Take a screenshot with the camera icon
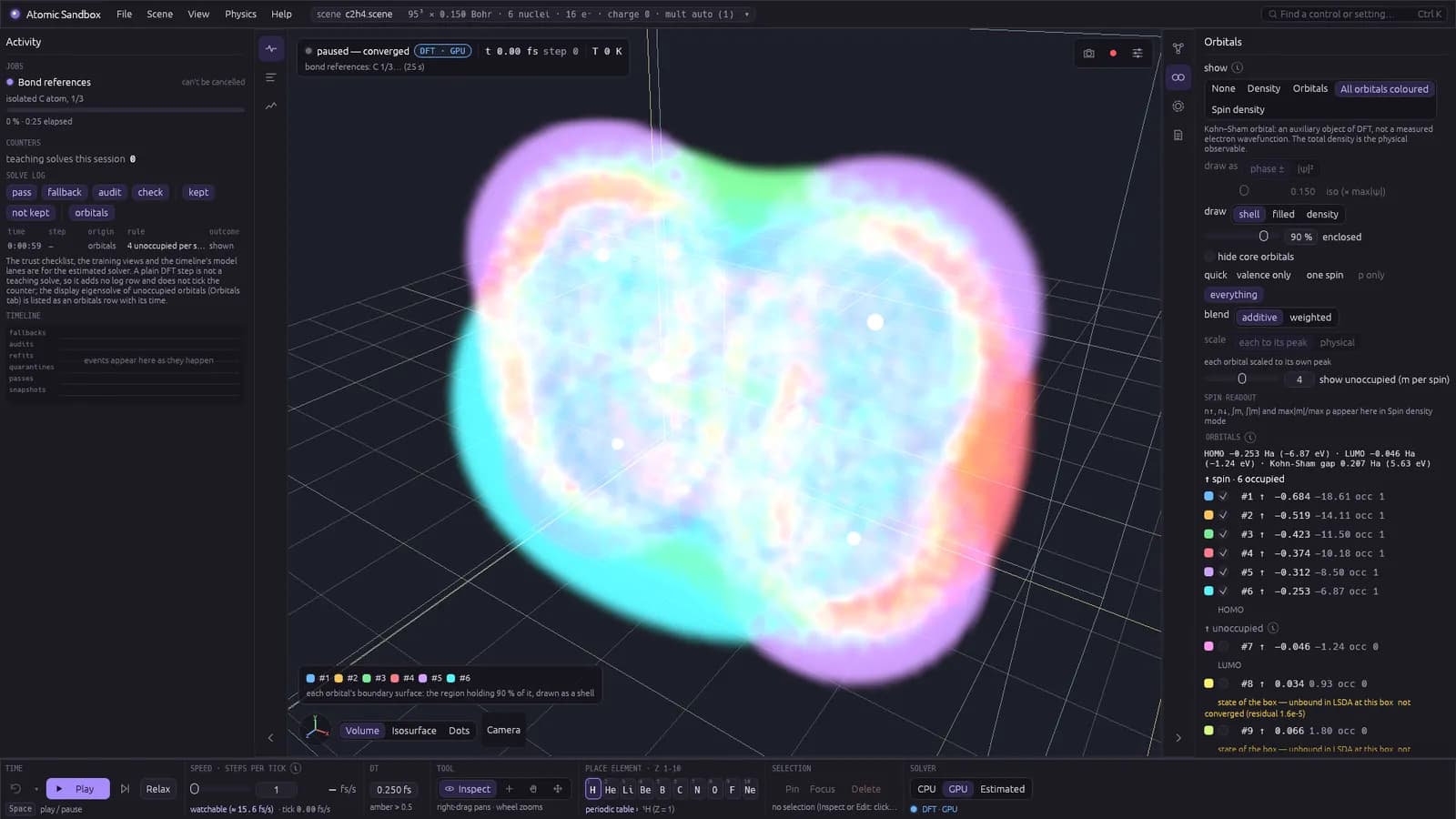The width and height of the screenshot is (1456, 819). click(x=1089, y=54)
